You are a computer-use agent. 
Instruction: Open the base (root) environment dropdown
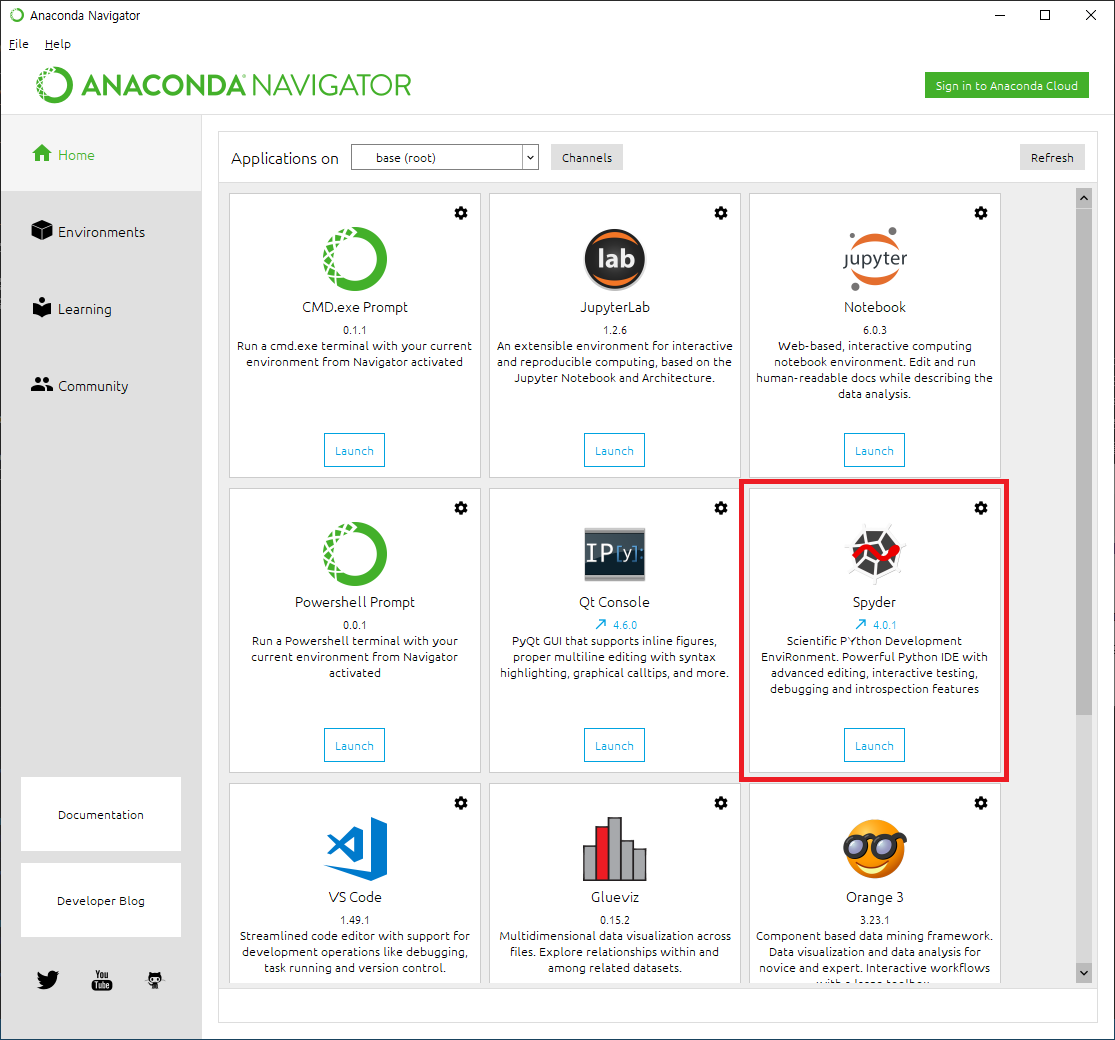point(444,157)
